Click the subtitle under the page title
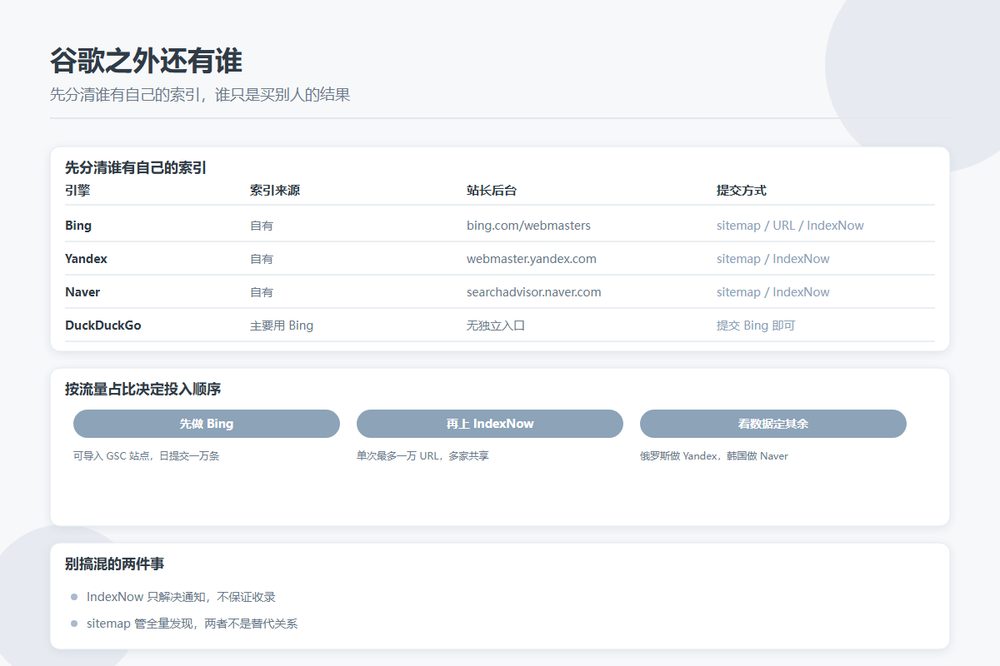Screen dimensions: 1000x666 coord(200,95)
